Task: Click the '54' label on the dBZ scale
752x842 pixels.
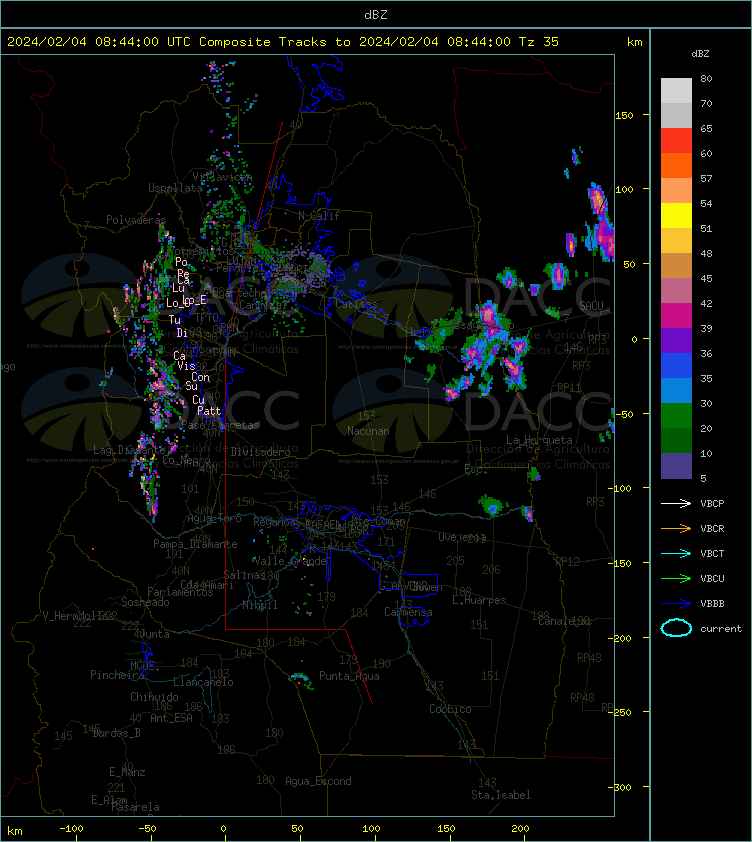Action: (706, 204)
